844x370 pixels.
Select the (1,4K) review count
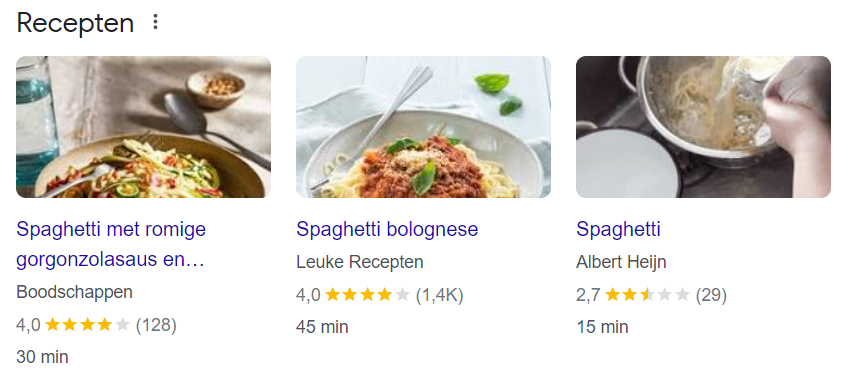[440, 295]
